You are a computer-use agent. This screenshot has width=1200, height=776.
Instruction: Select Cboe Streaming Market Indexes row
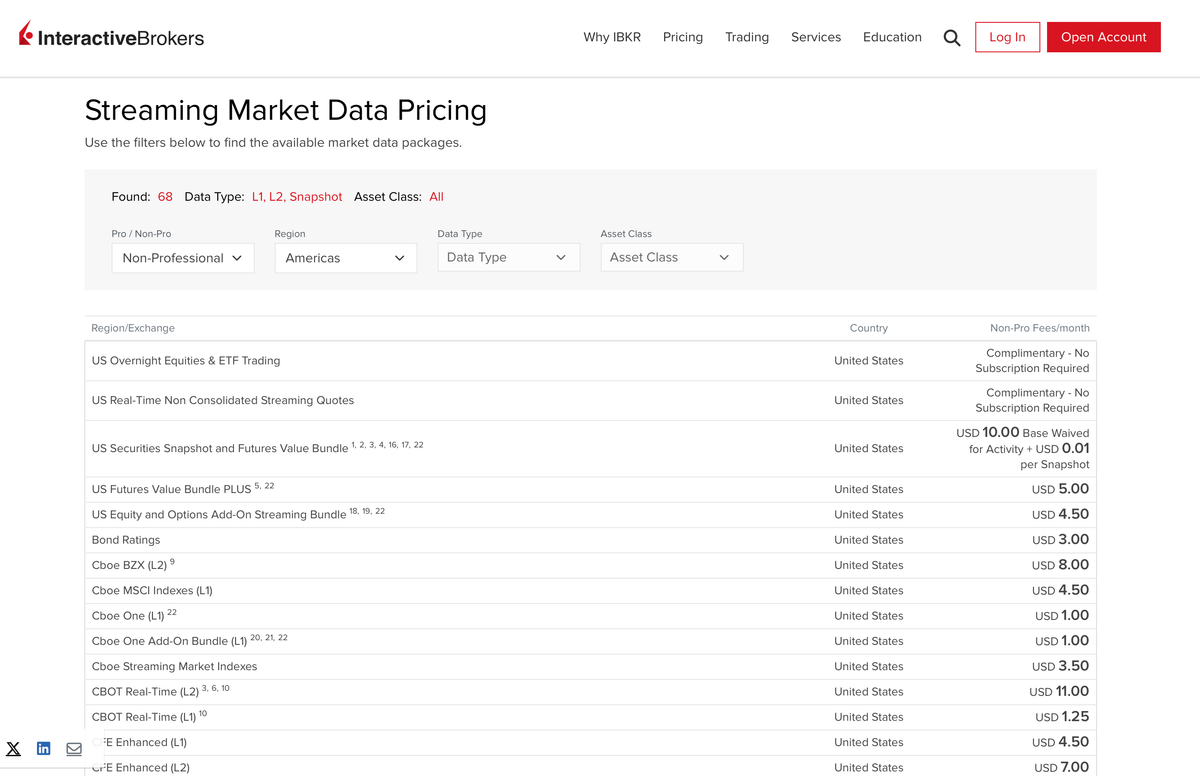(x=590, y=666)
